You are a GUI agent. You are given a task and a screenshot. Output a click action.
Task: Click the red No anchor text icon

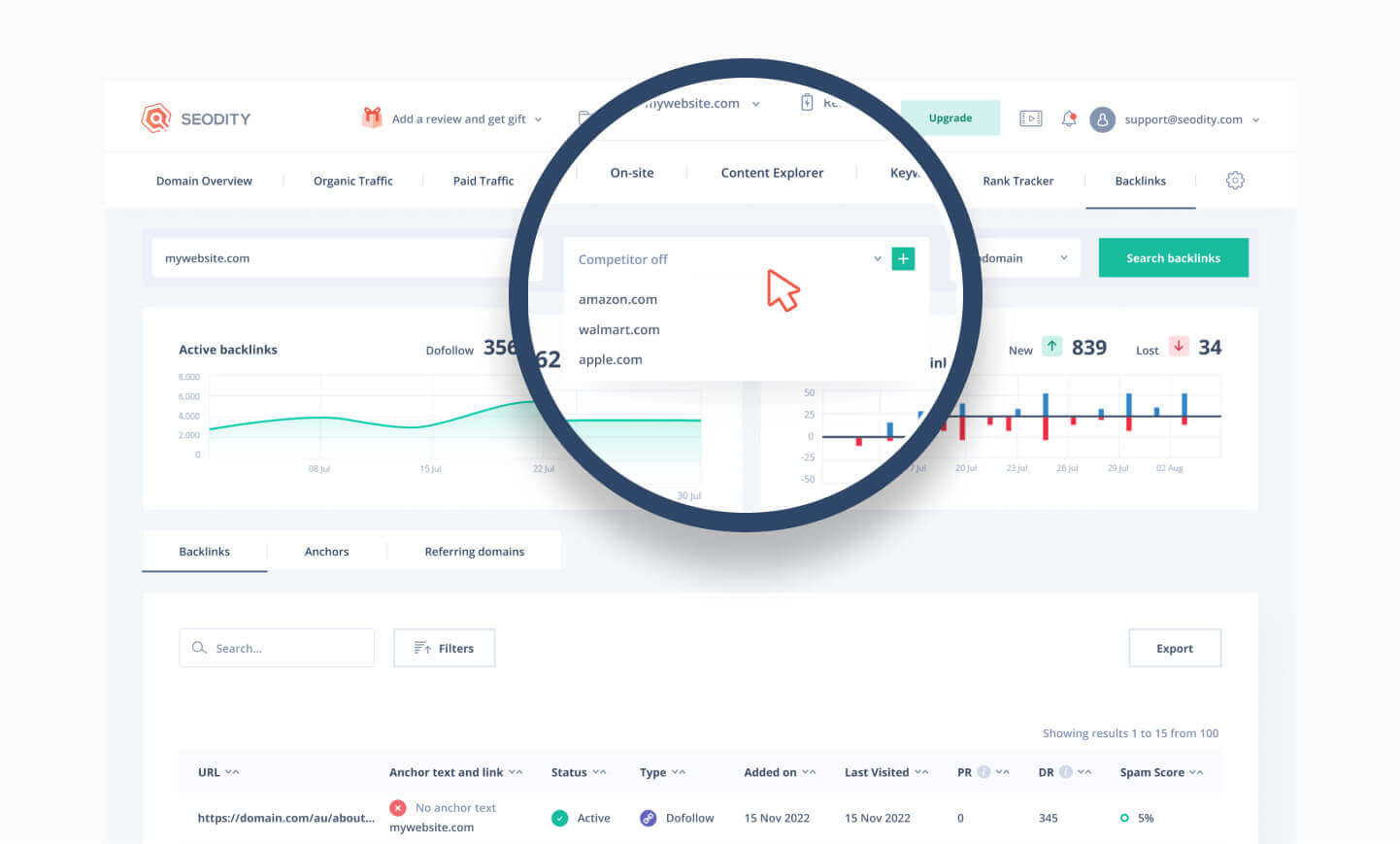398,808
